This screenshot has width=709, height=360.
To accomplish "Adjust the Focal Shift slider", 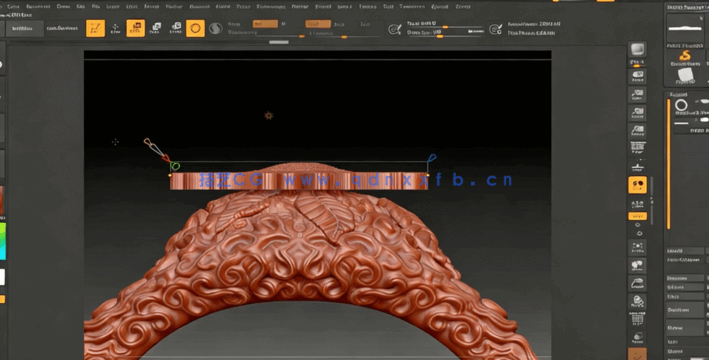I will pos(445,24).
